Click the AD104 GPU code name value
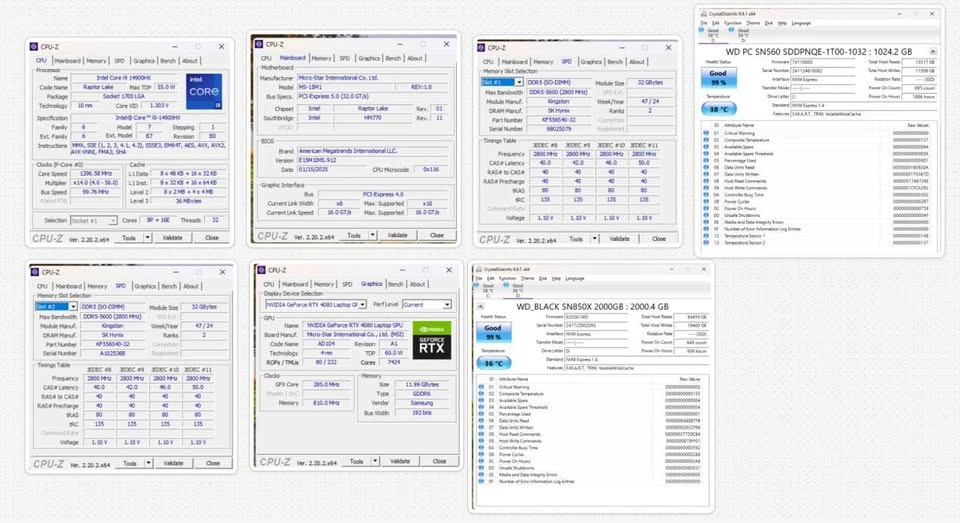Screen dimensions: 960x523 coord(326,344)
